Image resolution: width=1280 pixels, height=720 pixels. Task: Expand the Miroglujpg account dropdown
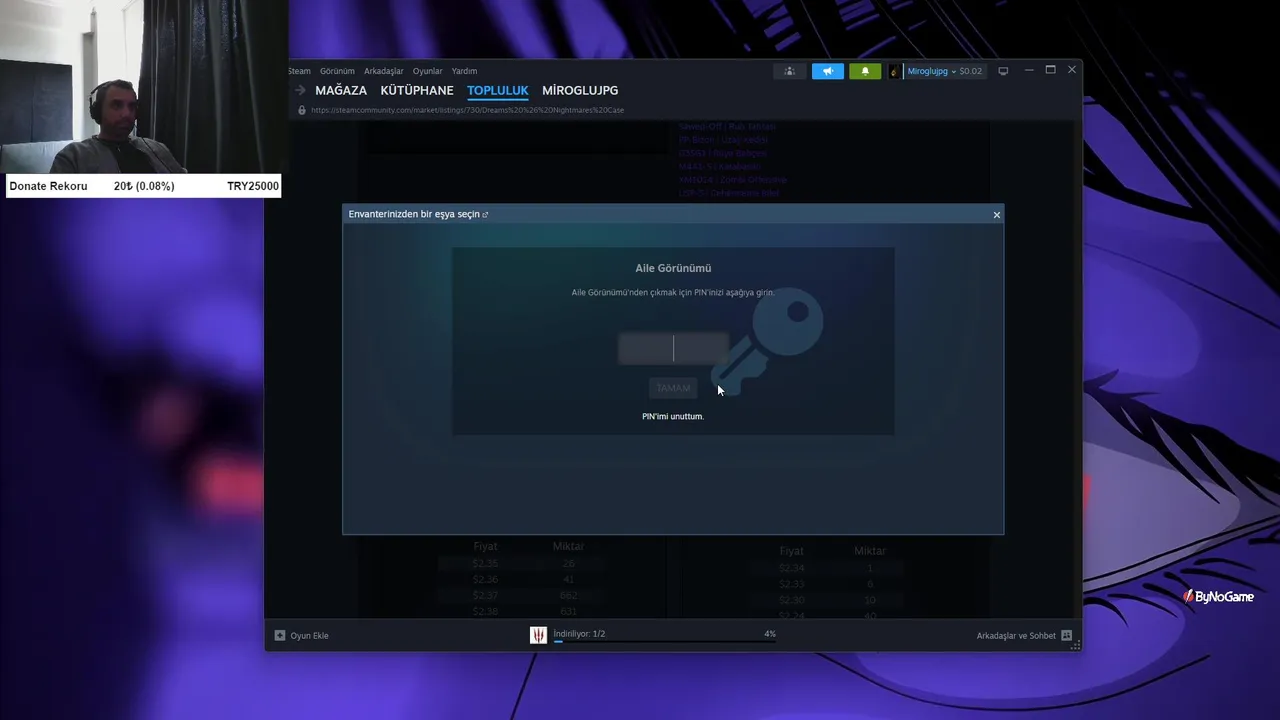coord(931,71)
